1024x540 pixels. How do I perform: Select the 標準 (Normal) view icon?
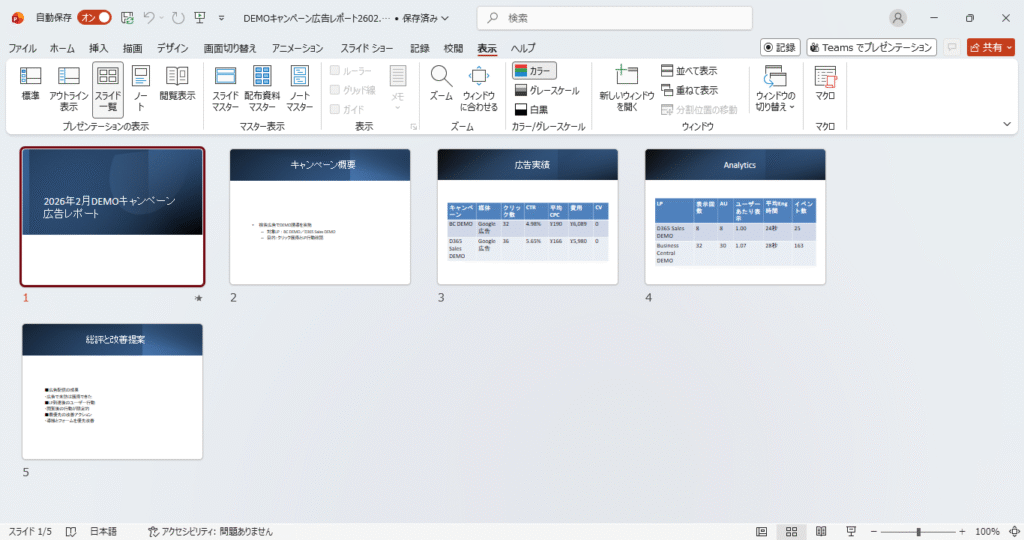tap(31, 86)
